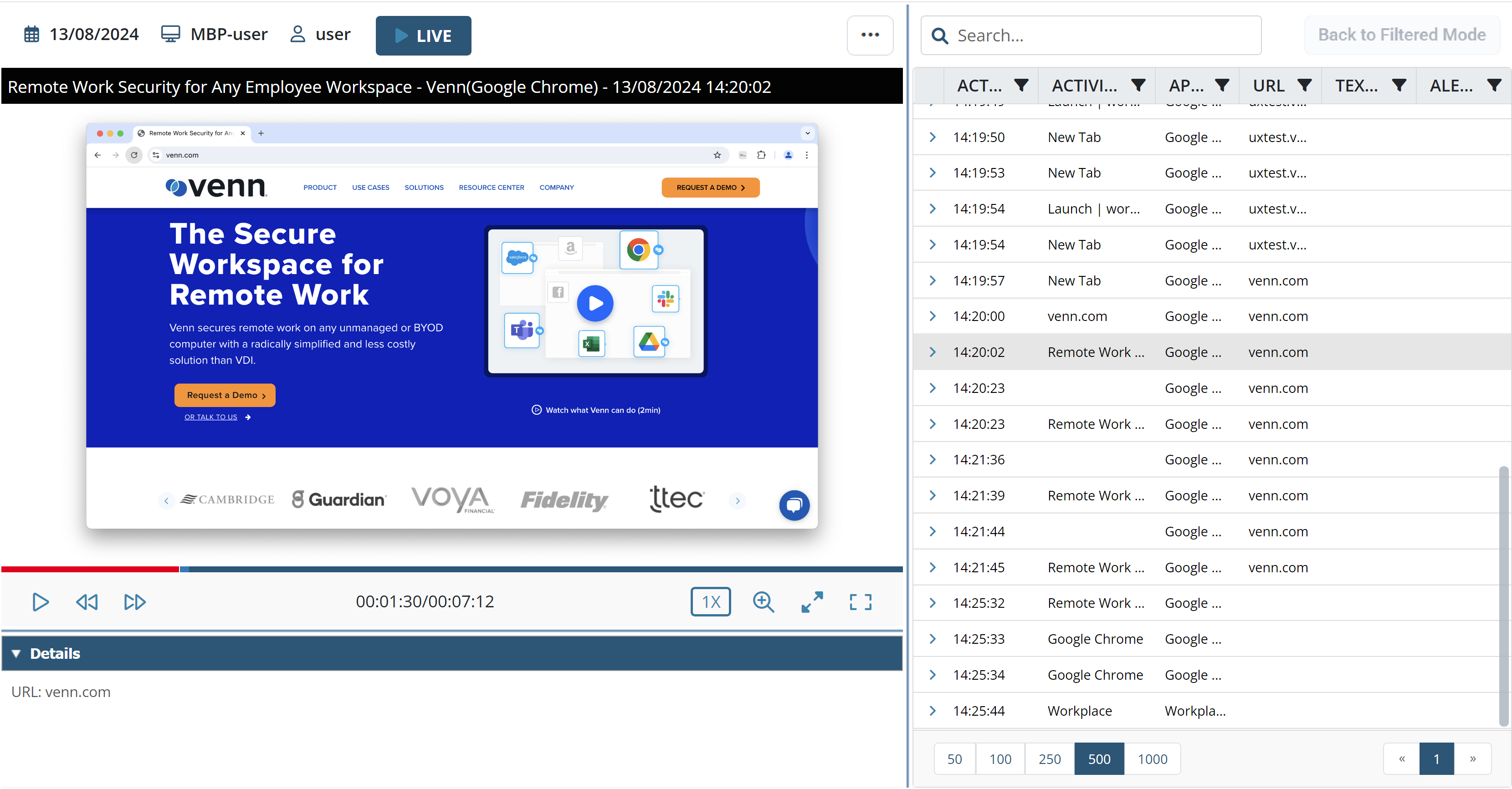Screen dimensions: 1512x789
Task: Collapse the Details panel
Action: tap(16, 653)
